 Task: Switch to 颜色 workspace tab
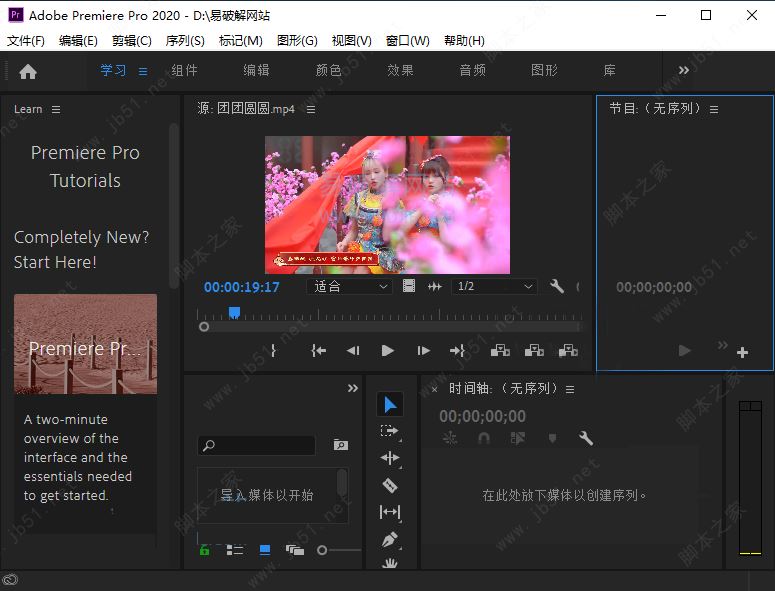(x=328, y=70)
